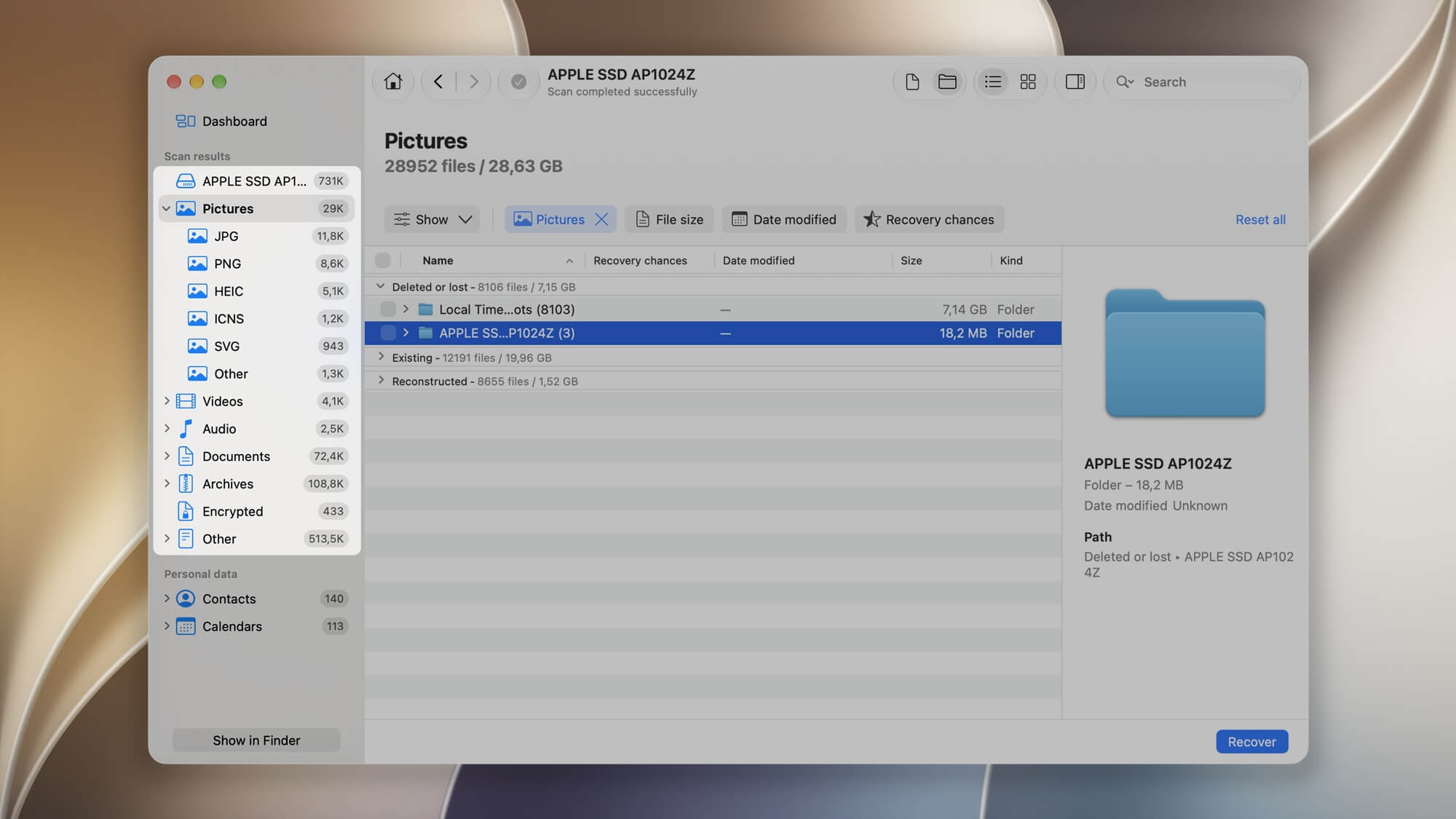The width and height of the screenshot is (1456, 819).
Task: Click Show in Finder button
Action: click(x=256, y=740)
